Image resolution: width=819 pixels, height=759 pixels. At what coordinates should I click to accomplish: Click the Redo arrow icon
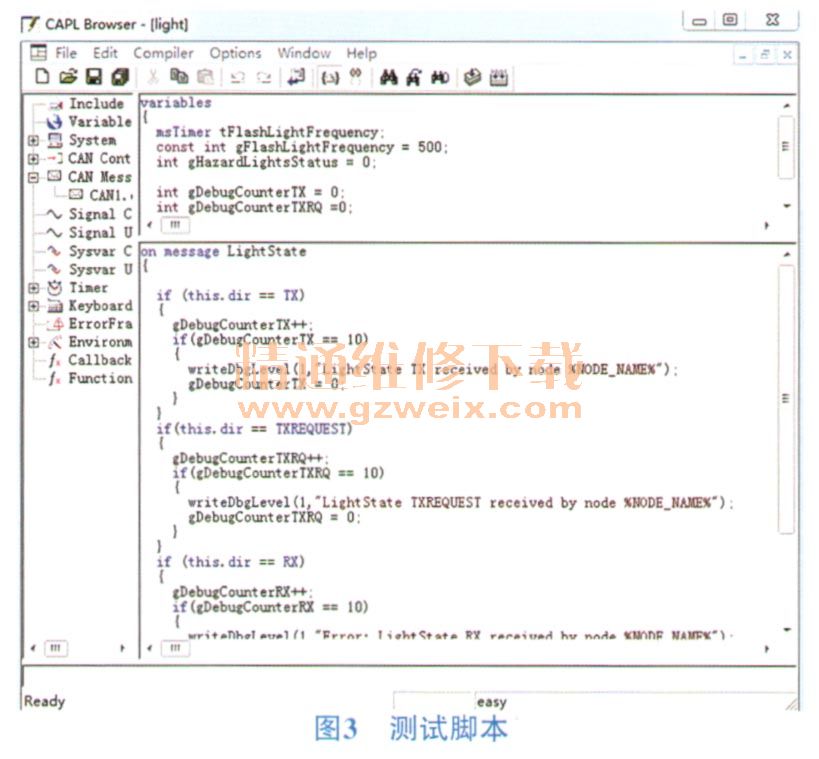point(264,78)
